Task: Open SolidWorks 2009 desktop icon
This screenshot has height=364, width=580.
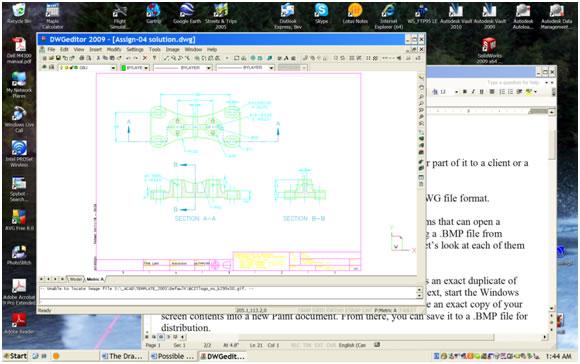Action: pos(489,50)
